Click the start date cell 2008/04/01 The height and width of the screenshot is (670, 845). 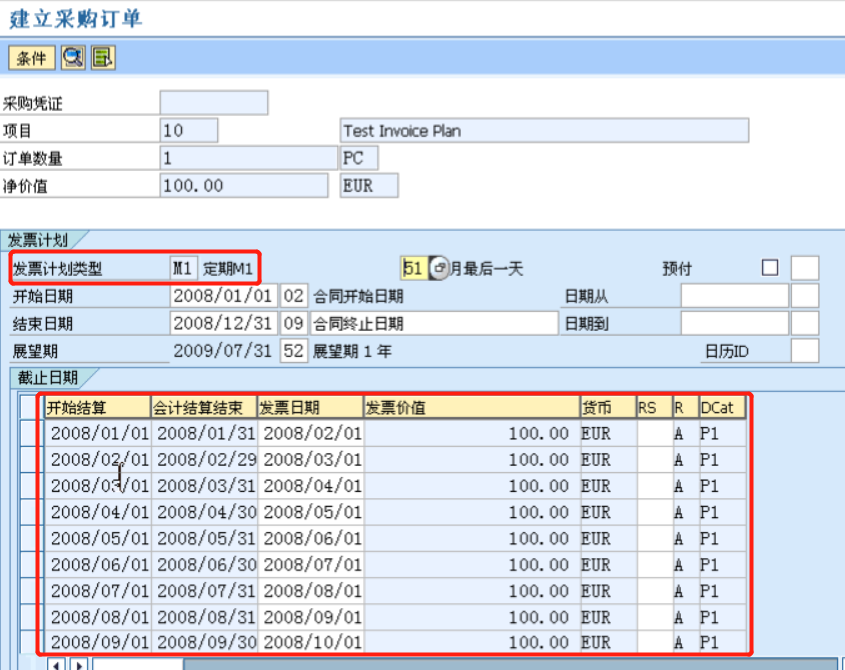[x=98, y=512]
